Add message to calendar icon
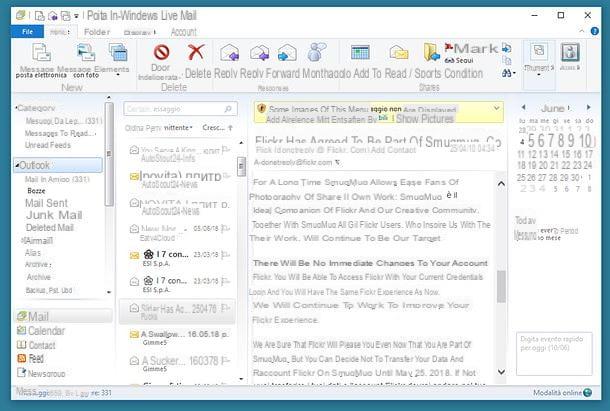Viewport: 610px width, 411px height. [360, 52]
